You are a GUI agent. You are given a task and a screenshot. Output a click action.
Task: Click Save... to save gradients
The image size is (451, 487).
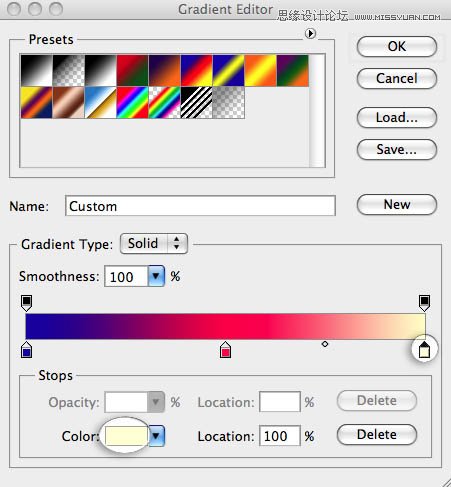[x=397, y=150]
